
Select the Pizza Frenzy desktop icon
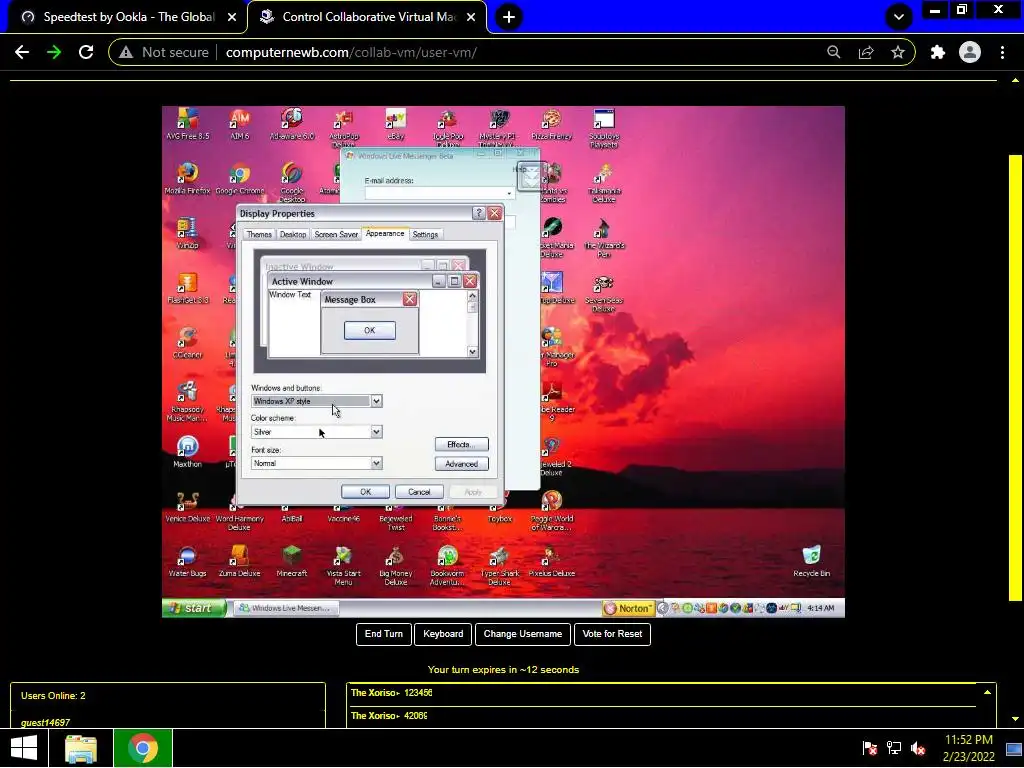[552, 124]
